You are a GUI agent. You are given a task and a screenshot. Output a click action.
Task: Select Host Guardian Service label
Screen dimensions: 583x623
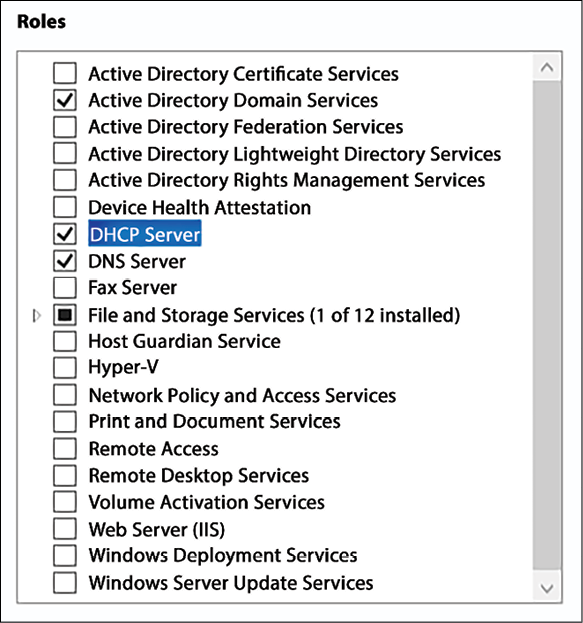[x=184, y=341]
